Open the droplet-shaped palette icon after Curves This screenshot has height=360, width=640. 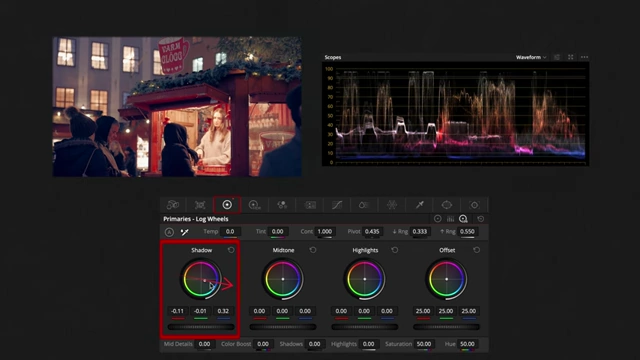point(364,204)
